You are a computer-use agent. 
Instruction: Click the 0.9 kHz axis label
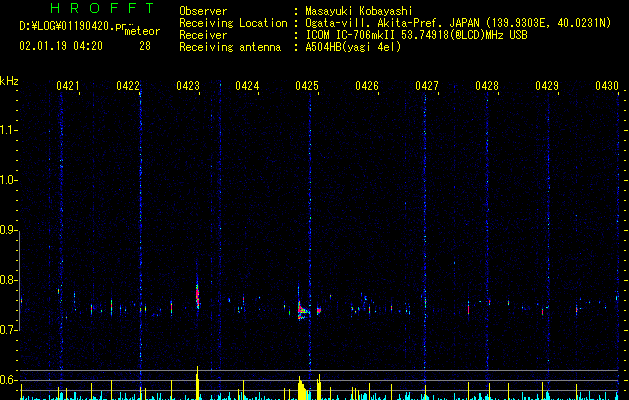[x=9, y=230]
